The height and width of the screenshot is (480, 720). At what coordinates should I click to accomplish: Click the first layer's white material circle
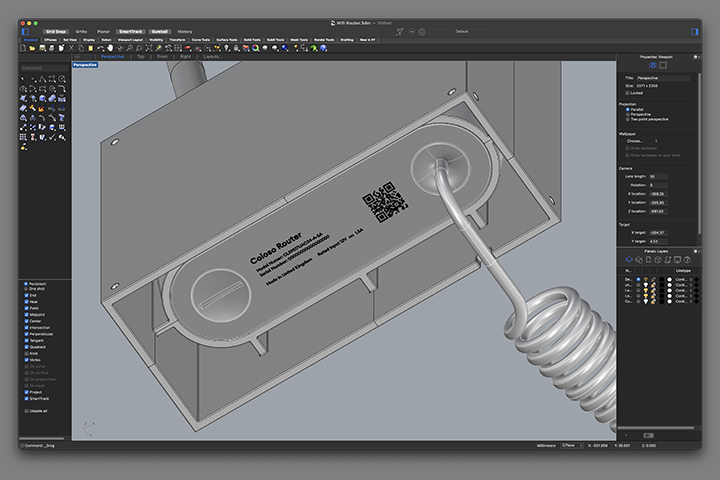click(669, 279)
